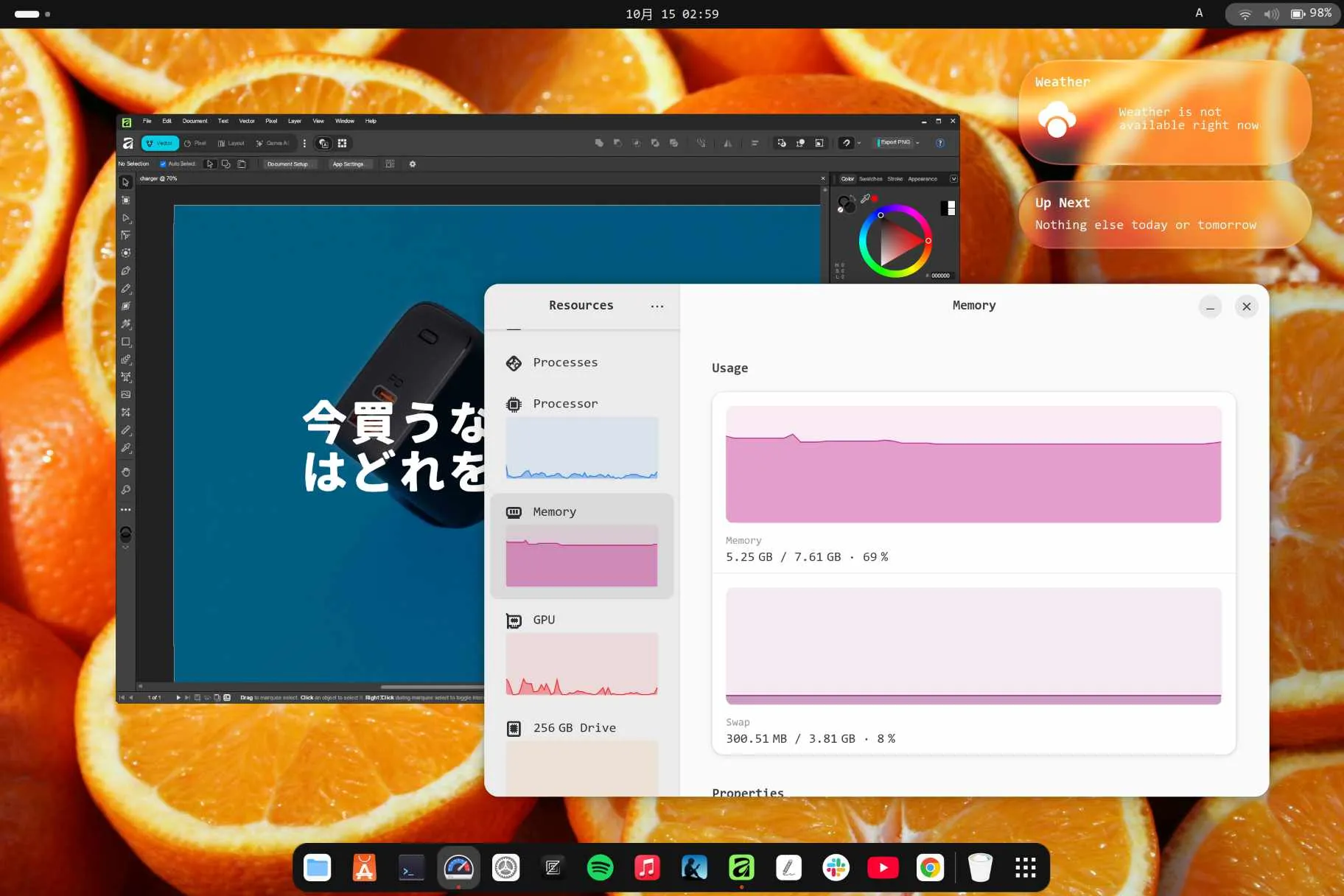
Task: Click the snapping magnet icon
Action: (847, 143)
